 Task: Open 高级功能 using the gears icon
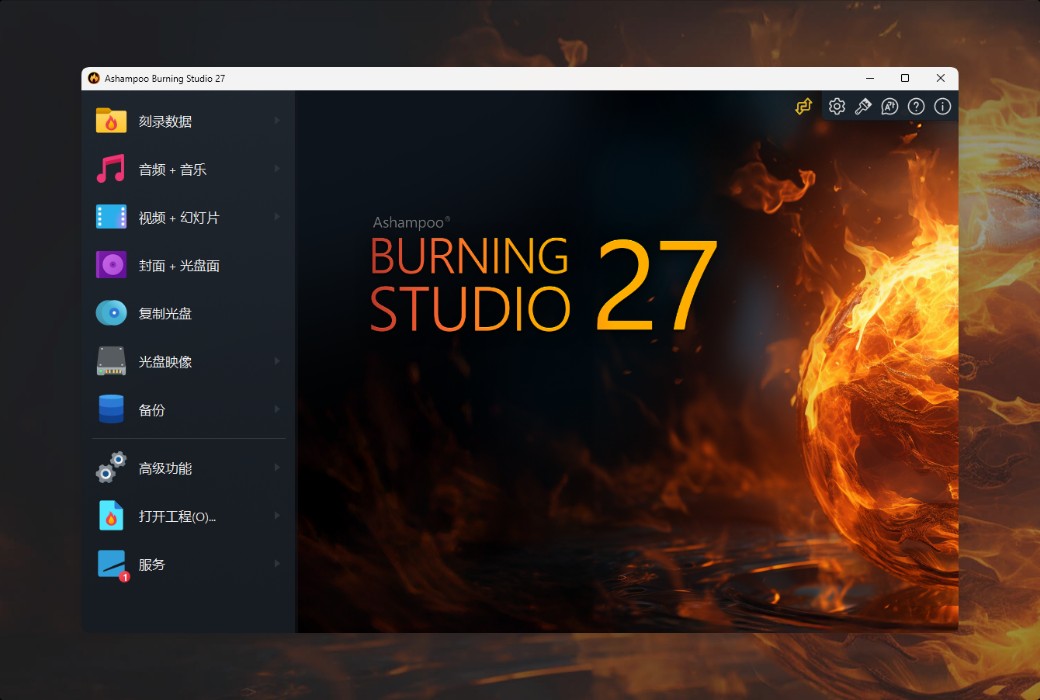point(110,467)
